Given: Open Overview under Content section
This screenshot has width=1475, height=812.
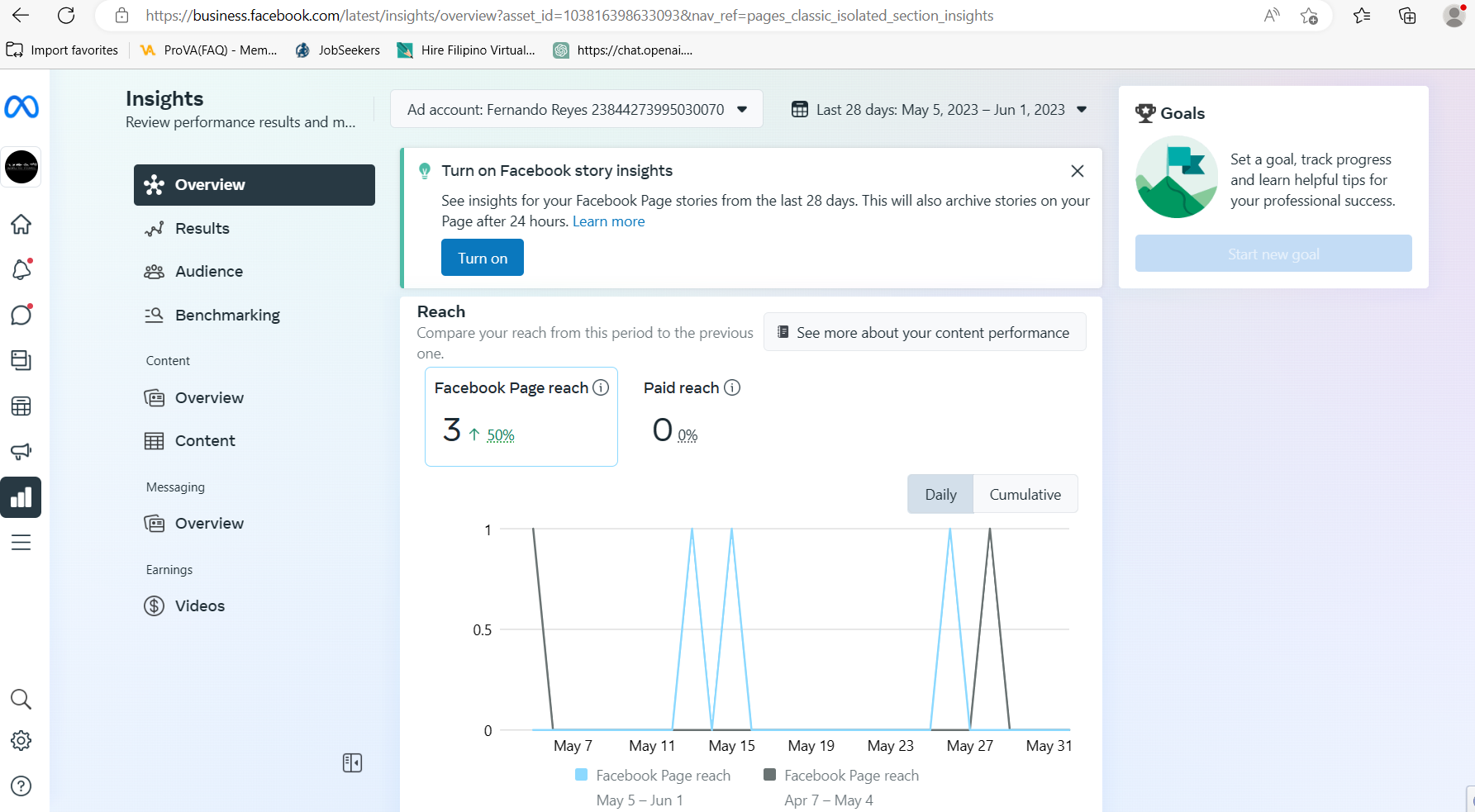Looking at the screenshot, I should coord(255,398).
